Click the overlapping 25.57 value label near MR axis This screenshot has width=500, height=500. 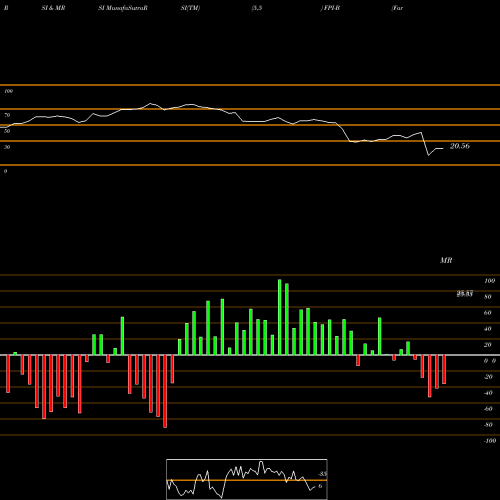pos(465,294)
